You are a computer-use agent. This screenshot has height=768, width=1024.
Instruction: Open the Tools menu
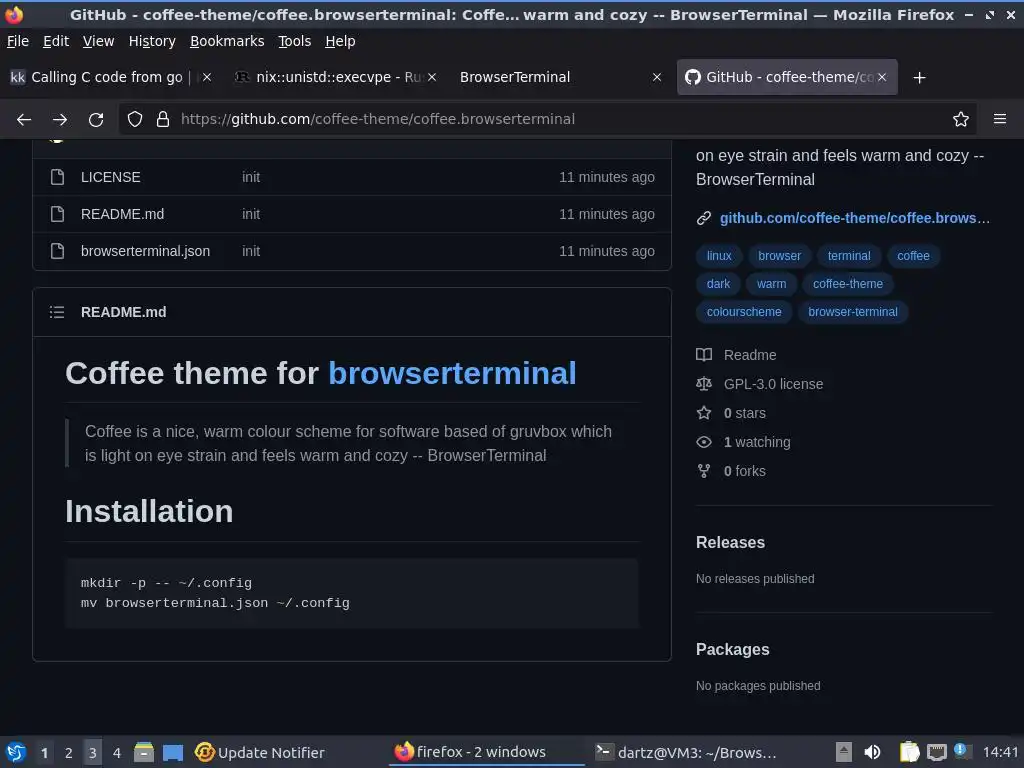pos(295,41)
